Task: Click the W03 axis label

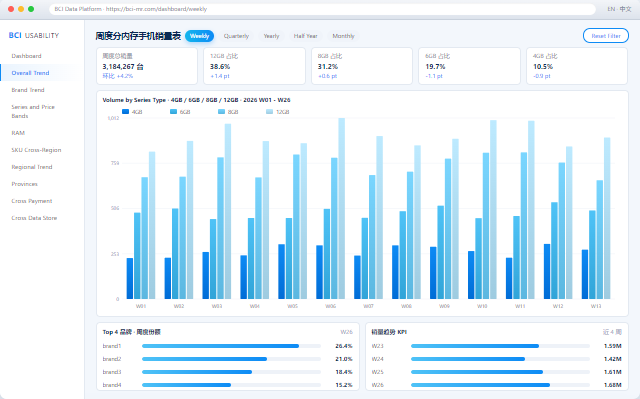Action: [217, 306]
